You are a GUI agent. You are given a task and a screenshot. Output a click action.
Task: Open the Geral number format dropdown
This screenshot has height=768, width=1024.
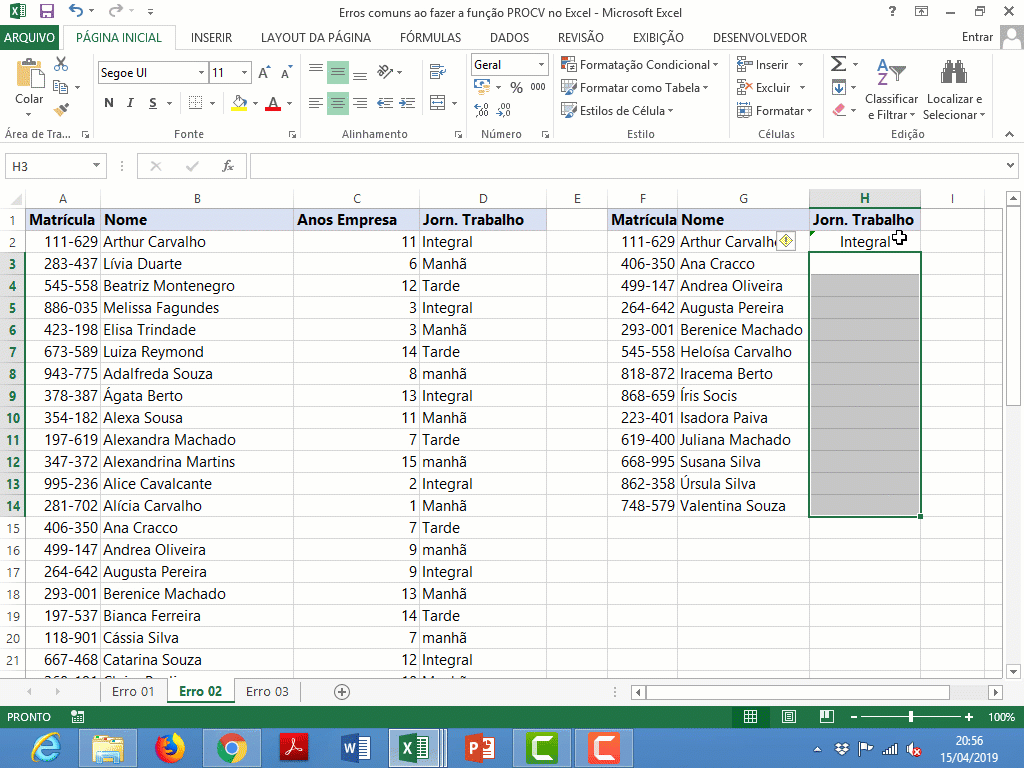click(x=542, y=65)
